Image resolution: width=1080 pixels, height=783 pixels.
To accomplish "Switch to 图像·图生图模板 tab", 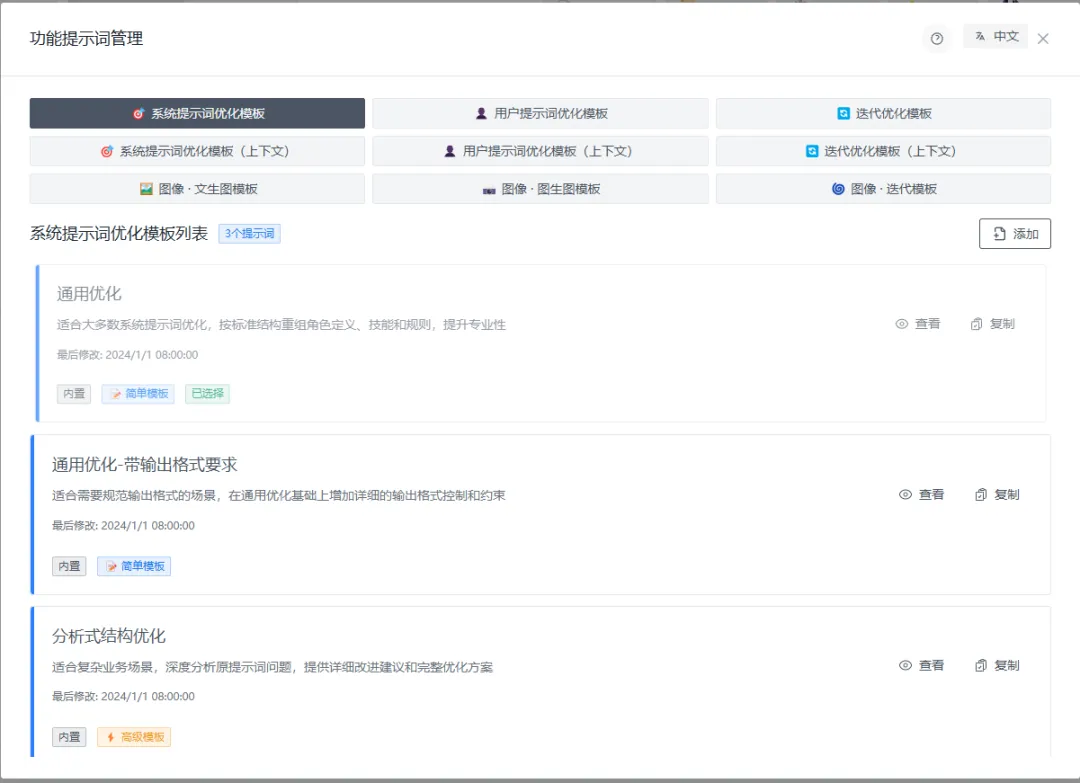I will (x=540, y=189).
